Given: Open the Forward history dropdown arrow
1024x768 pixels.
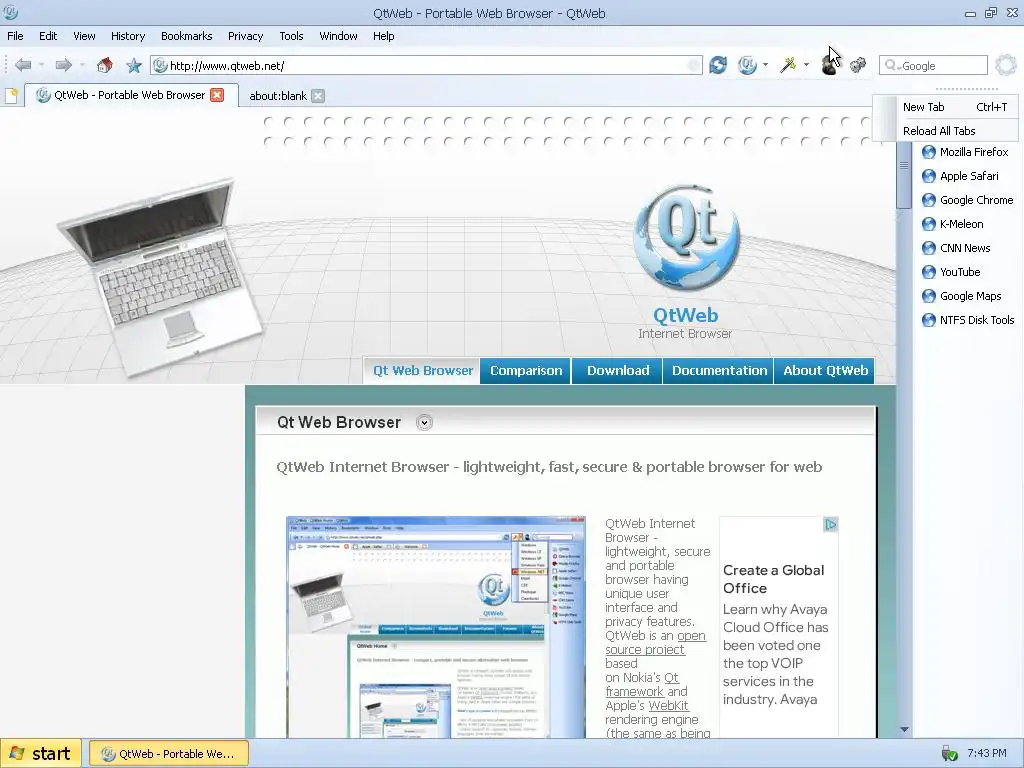Looking at the screenshot, I should pyautogui.click(x=82, y=65).
